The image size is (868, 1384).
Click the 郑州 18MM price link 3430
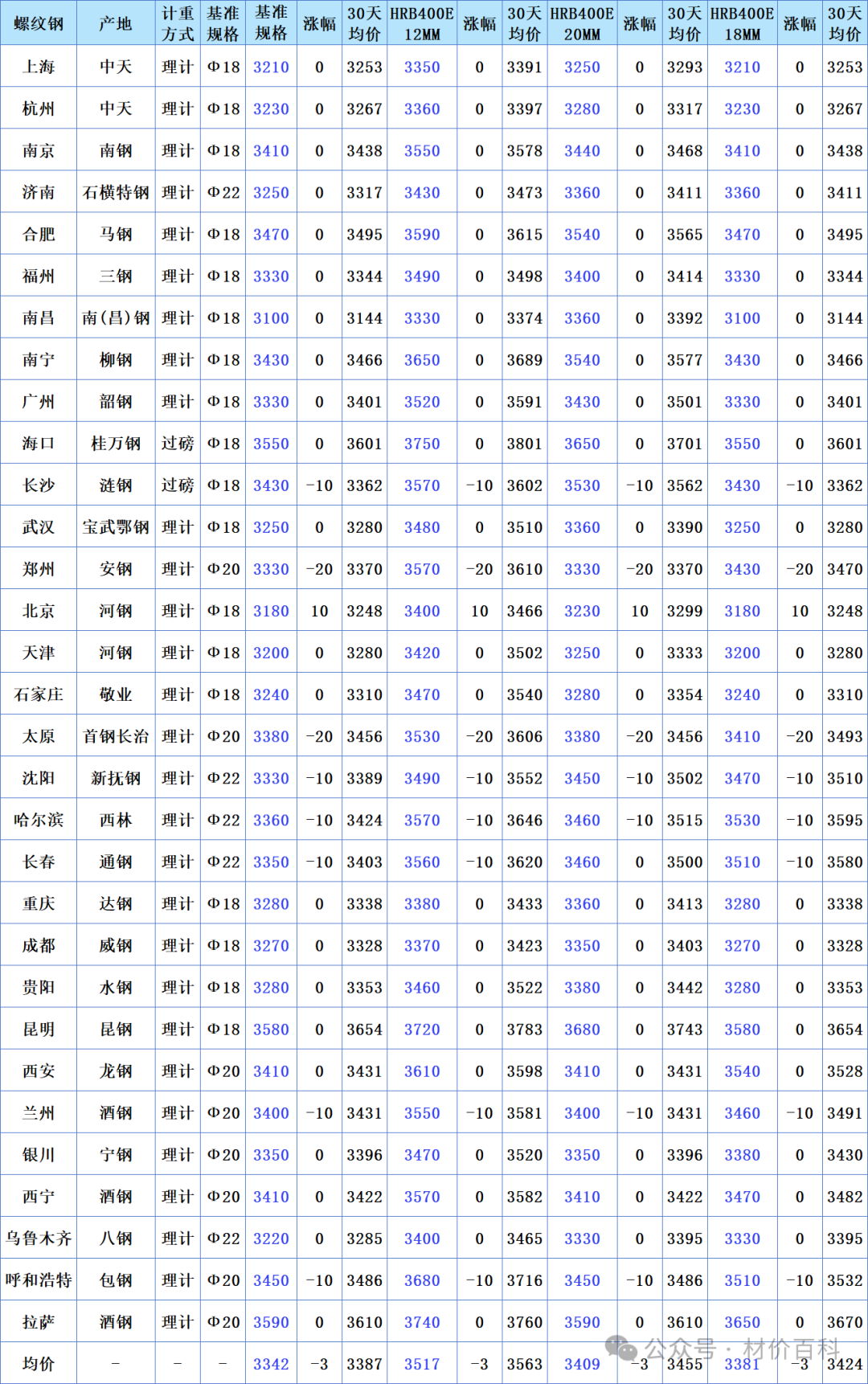click(742, 569)
